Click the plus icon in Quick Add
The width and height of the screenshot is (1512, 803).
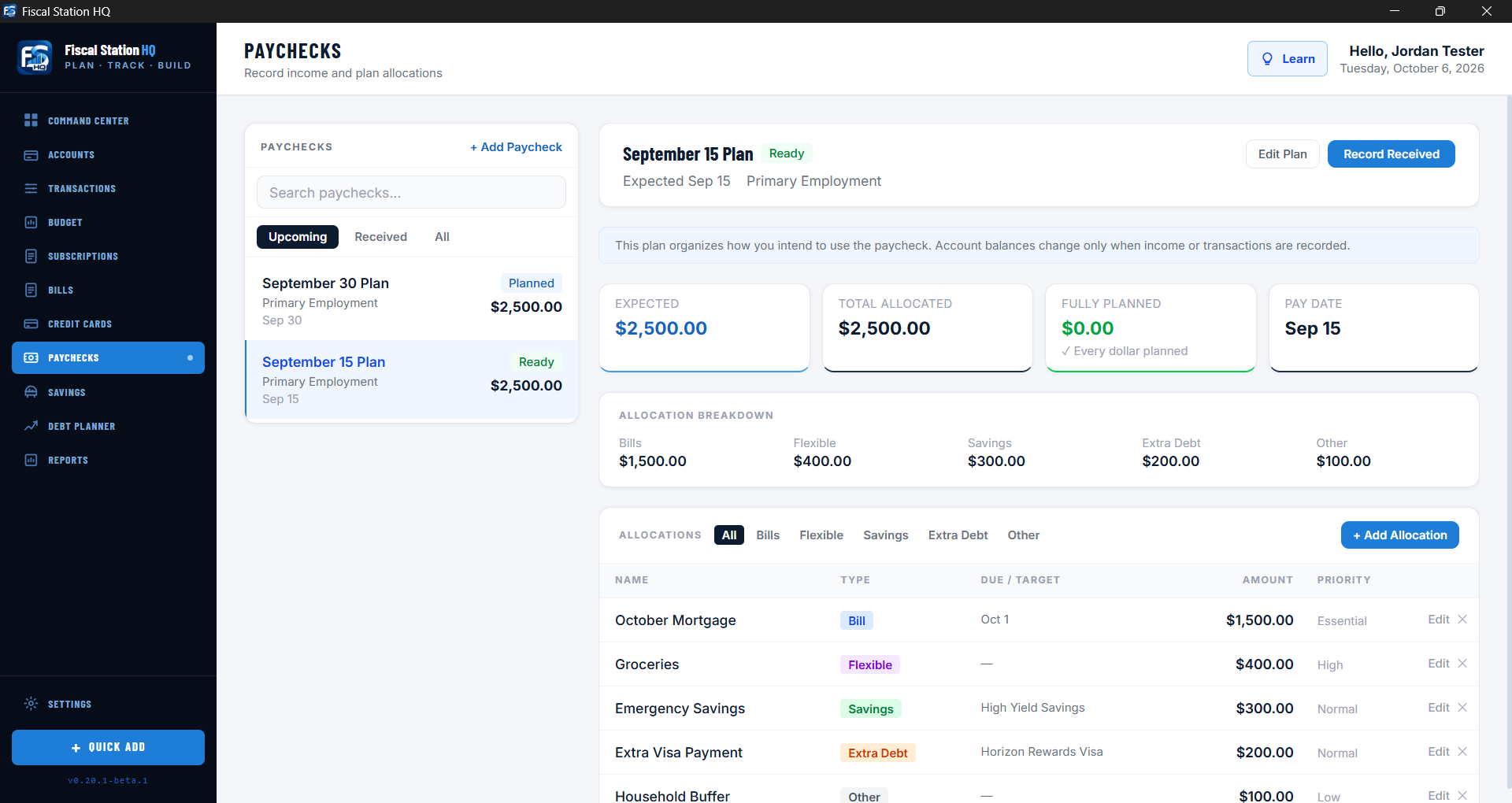(76, 748)
